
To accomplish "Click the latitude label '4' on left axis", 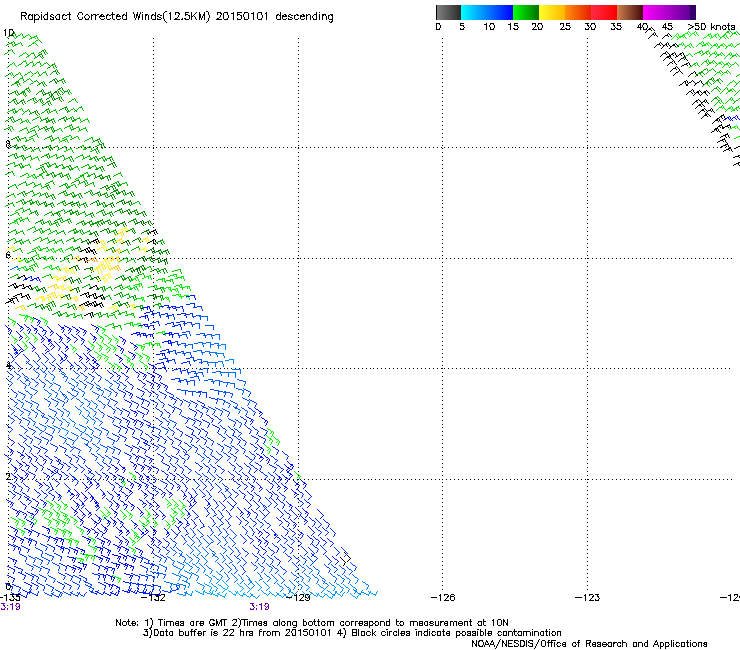I will [8, 365].
